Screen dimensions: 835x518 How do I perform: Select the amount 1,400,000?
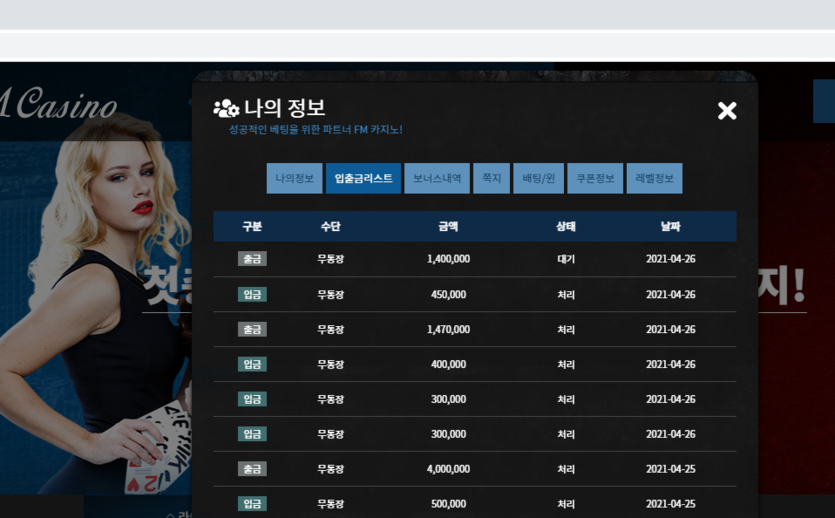click(x=448, y=259)
